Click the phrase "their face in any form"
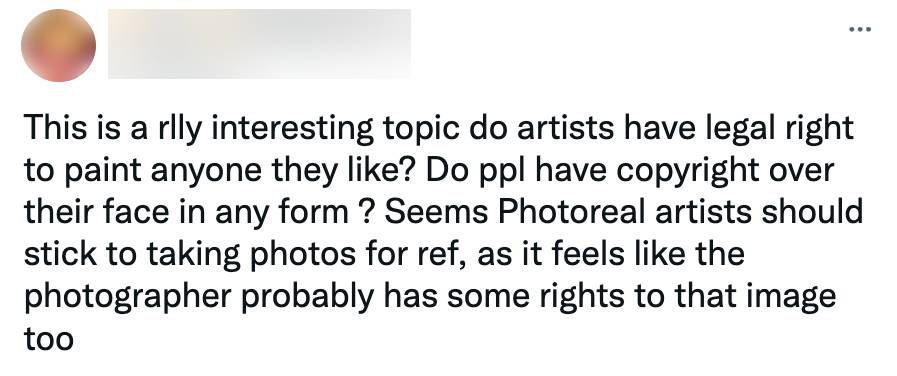The width and height of the screenshot is (897, 376). [186, 213]
